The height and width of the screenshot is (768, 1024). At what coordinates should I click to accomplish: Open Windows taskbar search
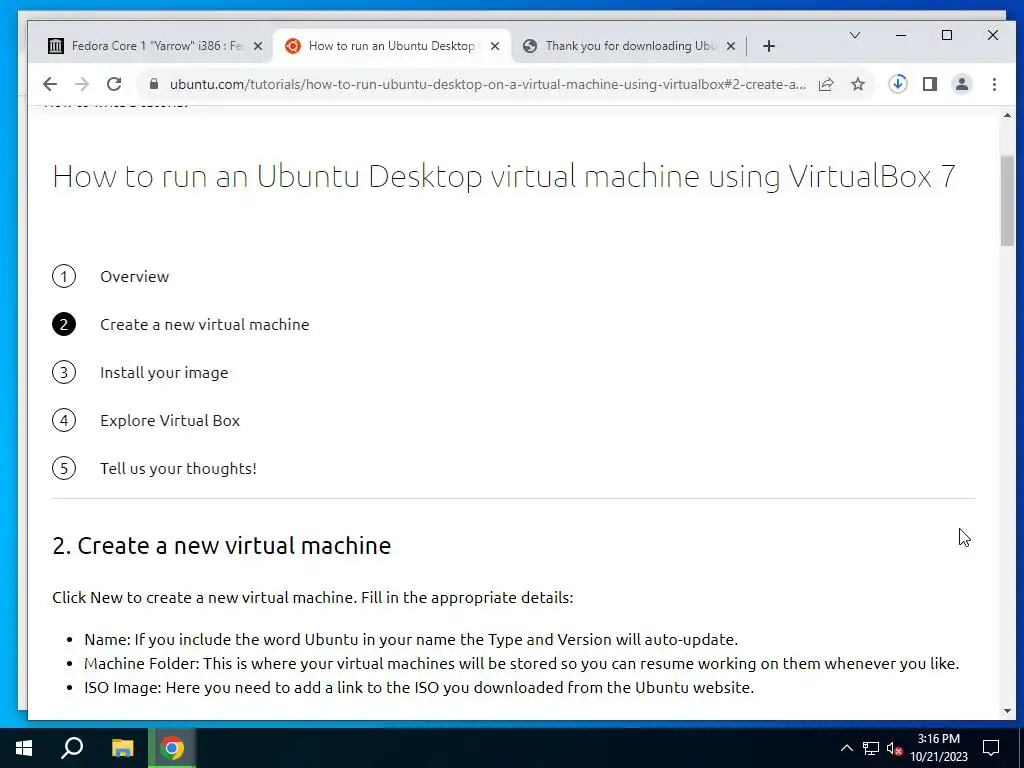pos(72,748)
